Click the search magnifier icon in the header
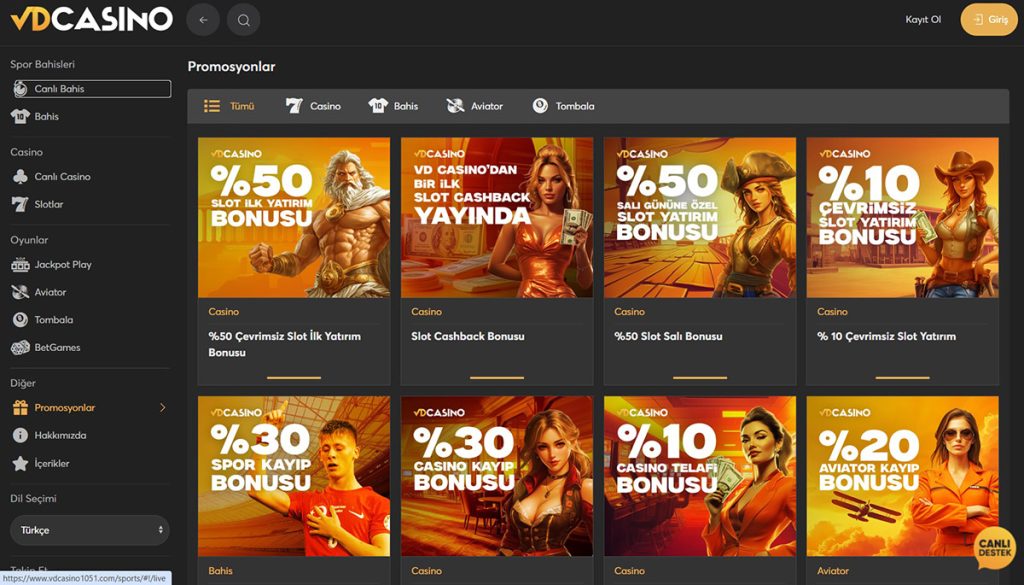The width and height of the screenshot is (1024, 585). click(243, 19)
